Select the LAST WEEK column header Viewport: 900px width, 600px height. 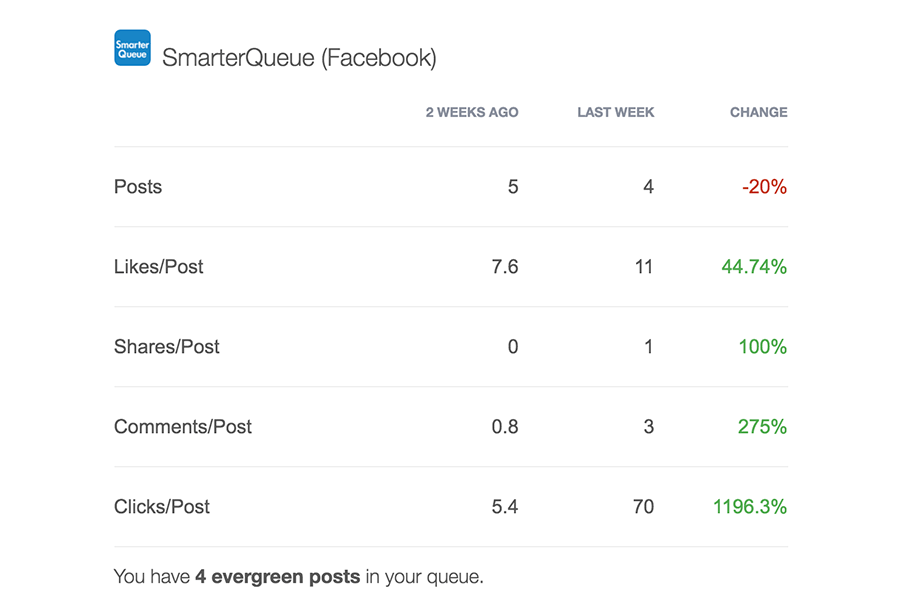point(615,112)
